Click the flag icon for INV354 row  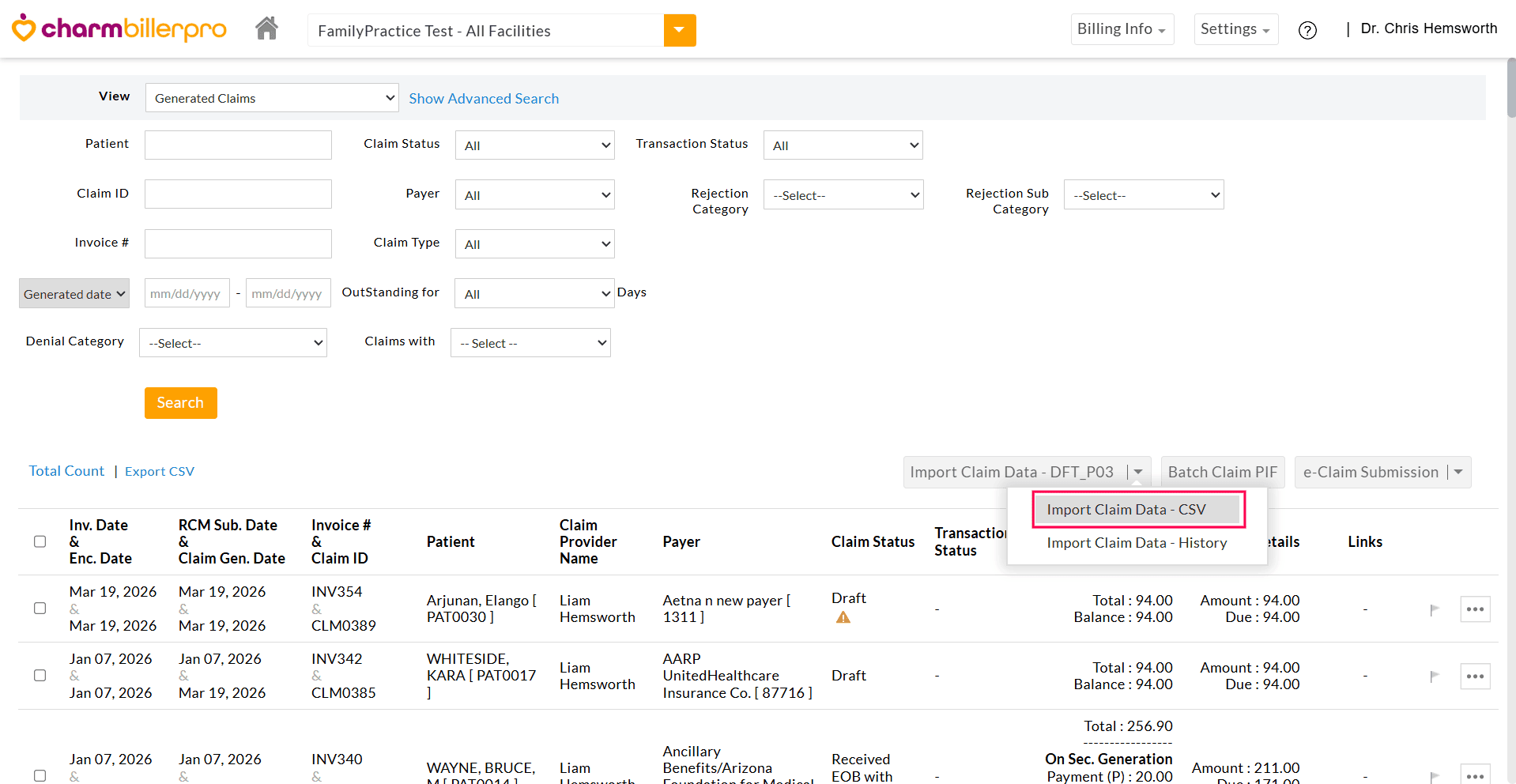pyautogui.click(x=1435, y=609)
